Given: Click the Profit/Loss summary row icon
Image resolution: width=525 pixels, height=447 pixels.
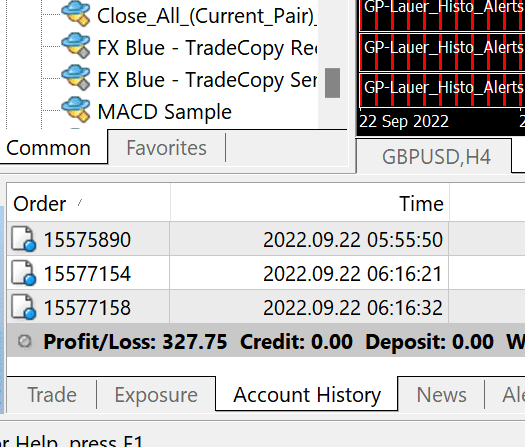Looking at the screenshot, I should click(x=25, y=342).
